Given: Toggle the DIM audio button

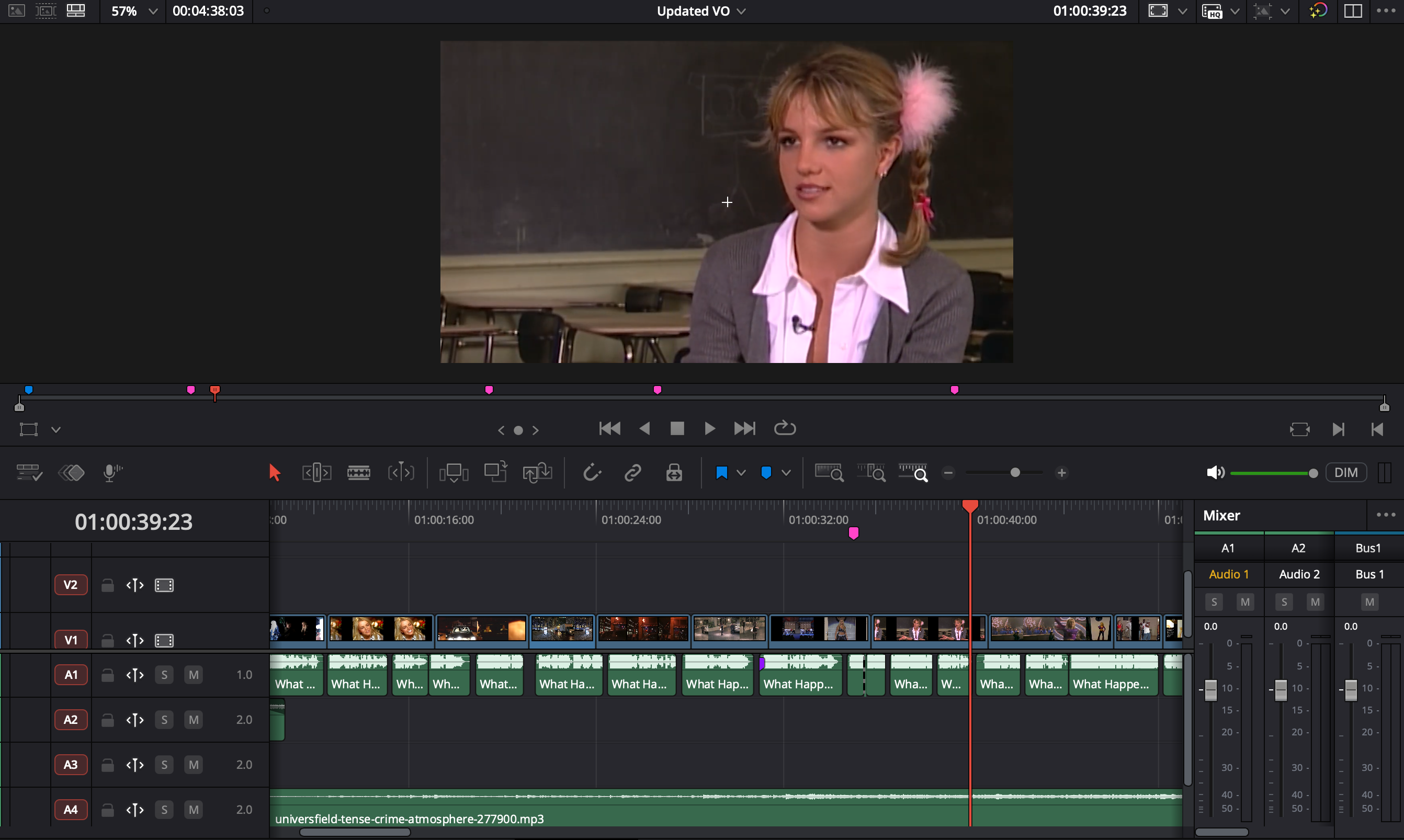Looking at the screenshot, I should tap(1346, 473).
